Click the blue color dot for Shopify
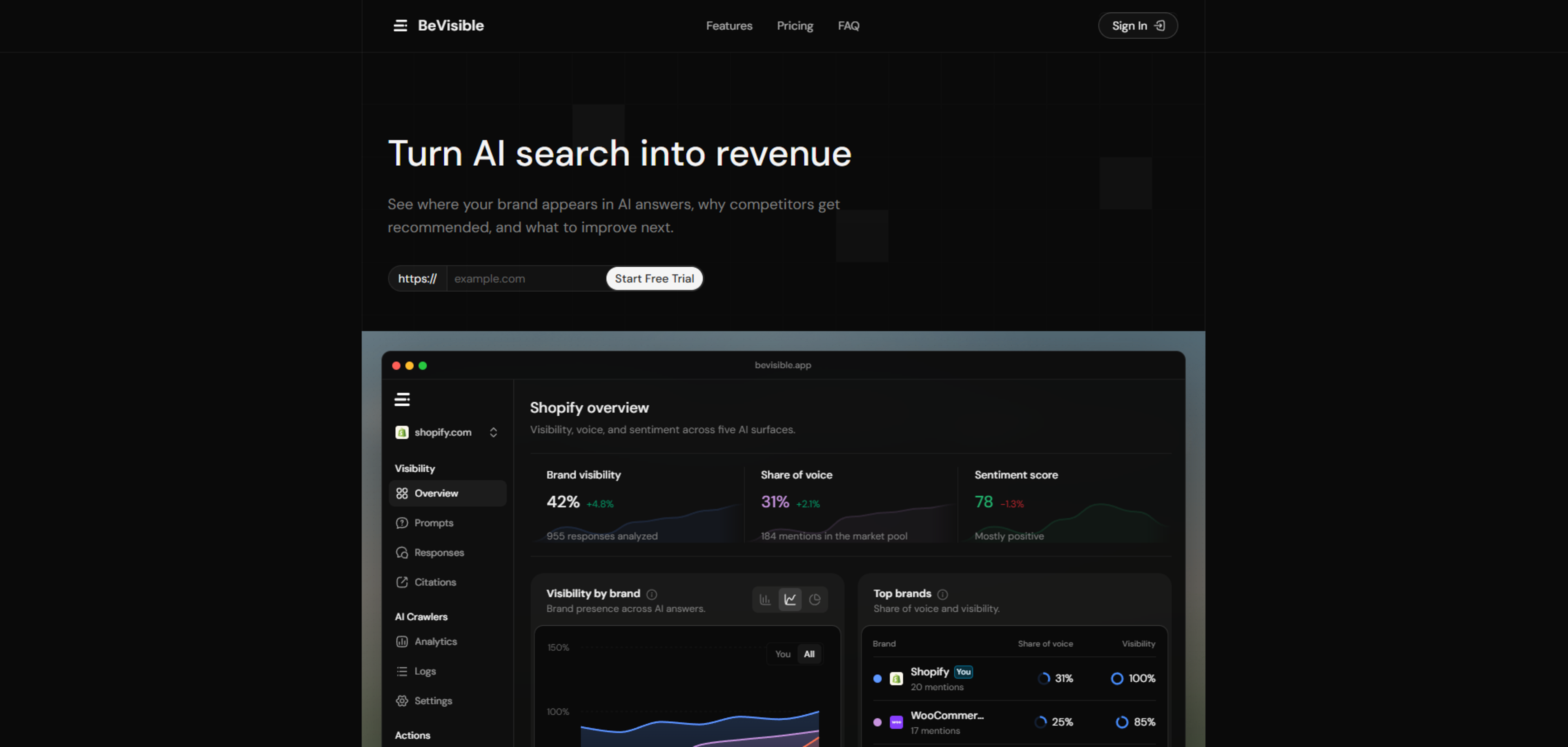Screen dimensions: 1568x747 point(877,679)
